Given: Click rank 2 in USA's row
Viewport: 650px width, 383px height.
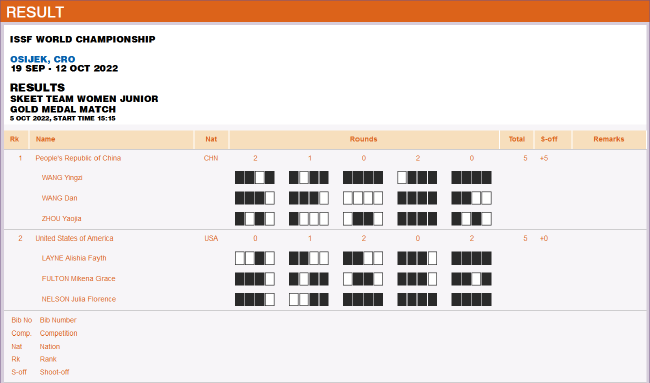Looking at the screenshot, I should [20, 238].
